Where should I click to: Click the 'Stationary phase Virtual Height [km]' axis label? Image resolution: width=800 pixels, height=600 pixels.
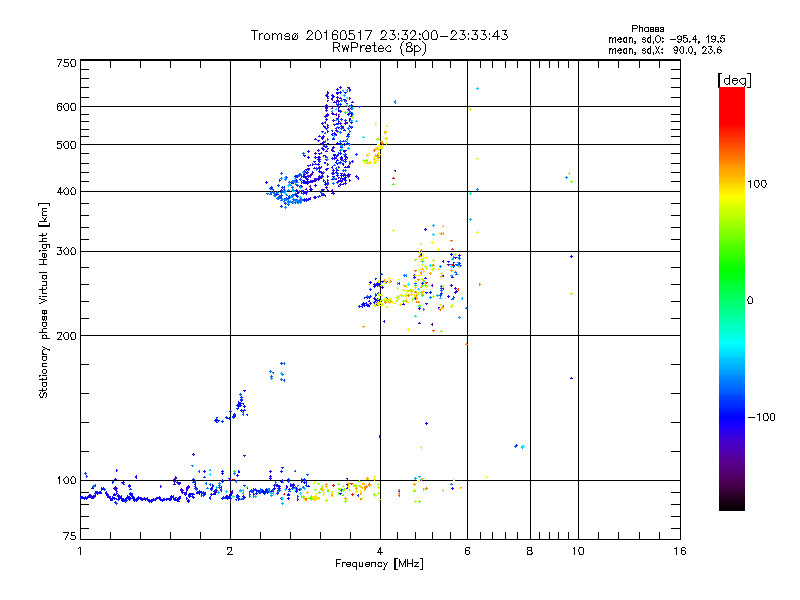(43, 301)
